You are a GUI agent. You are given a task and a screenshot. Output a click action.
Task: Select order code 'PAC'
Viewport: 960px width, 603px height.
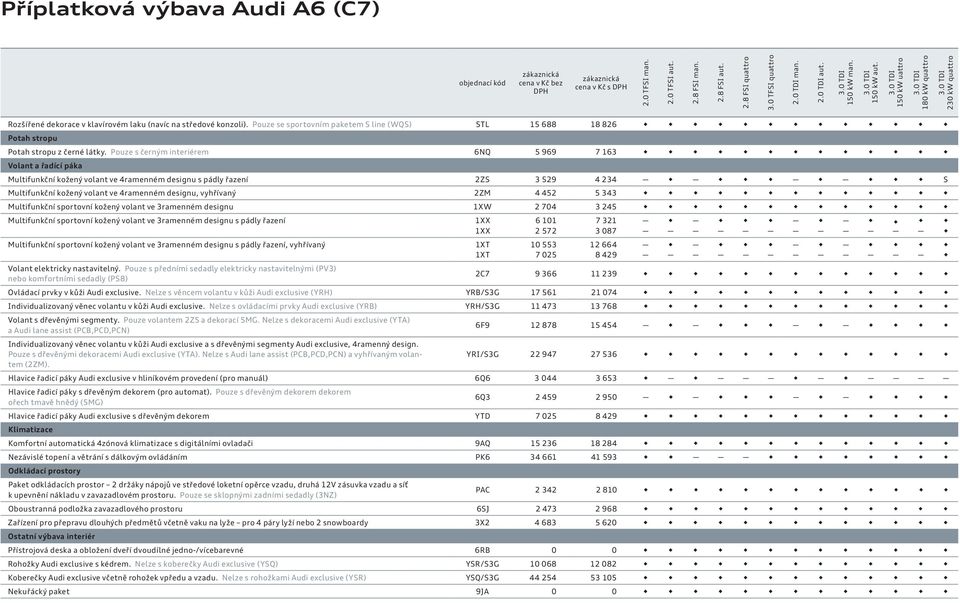pos(482,490)
